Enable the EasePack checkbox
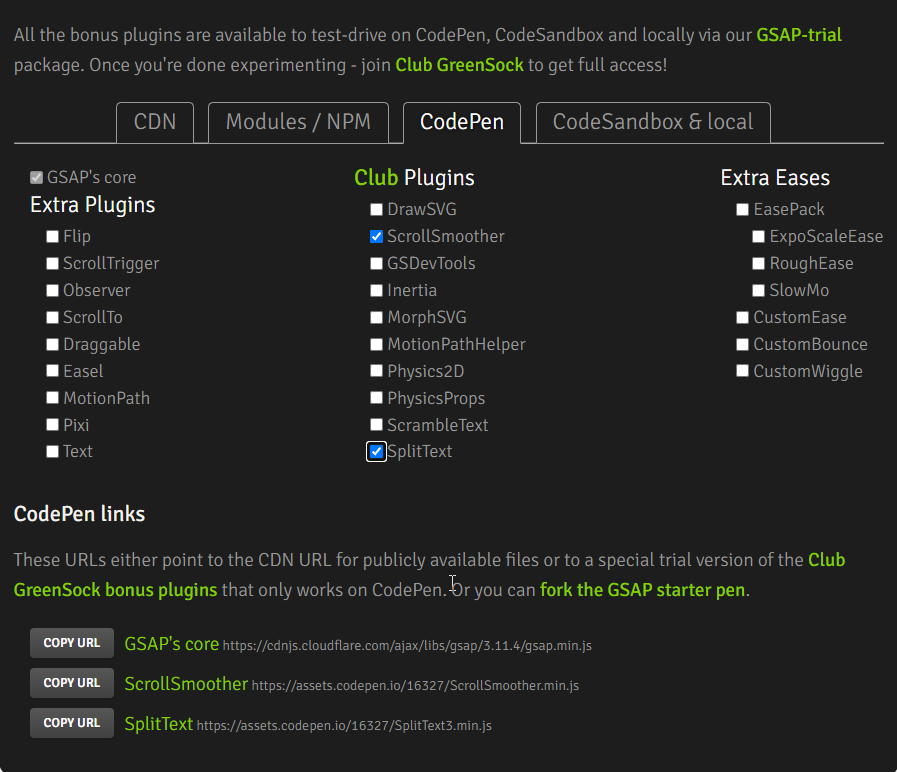The width and height of the screenshot is (897, 772). pos(743,209)
